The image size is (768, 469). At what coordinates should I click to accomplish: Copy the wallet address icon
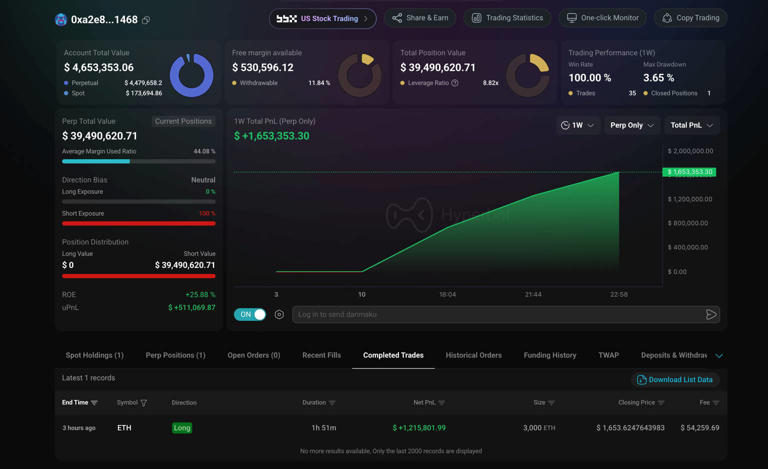click(146, 20)
